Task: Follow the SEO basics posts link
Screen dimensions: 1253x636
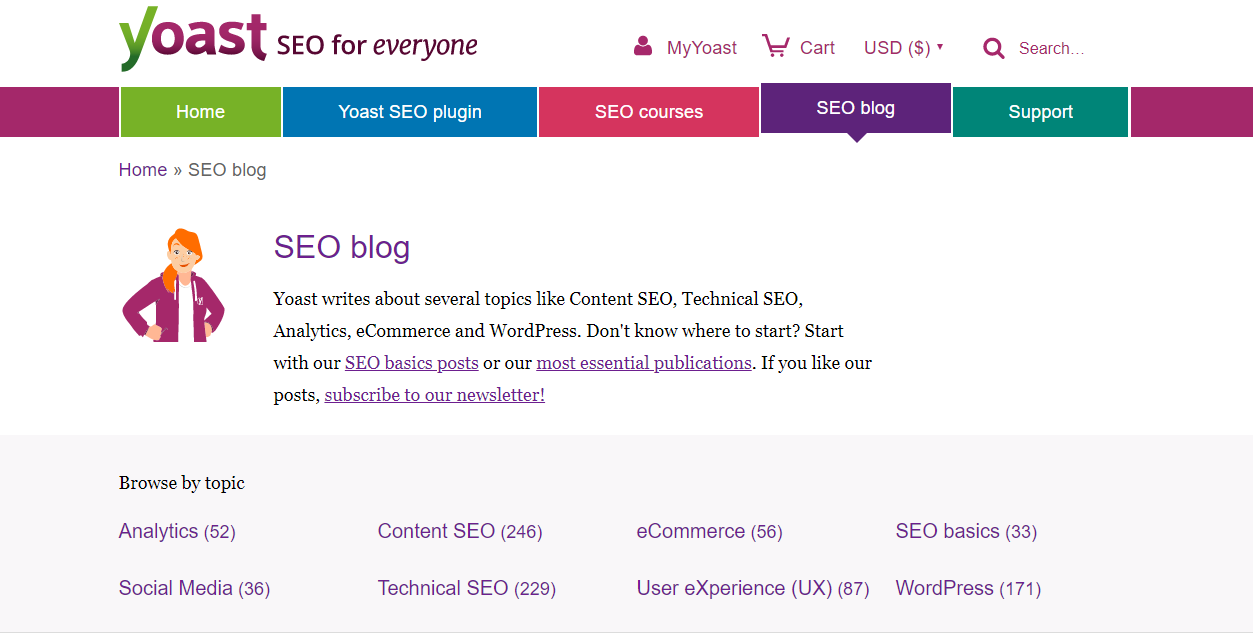Action: coord(412,363)
